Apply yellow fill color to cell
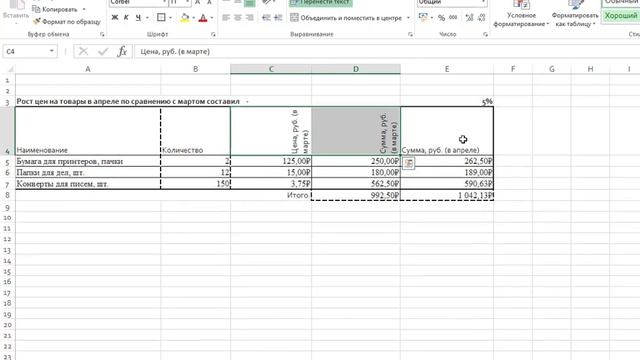 click(184, 18)
